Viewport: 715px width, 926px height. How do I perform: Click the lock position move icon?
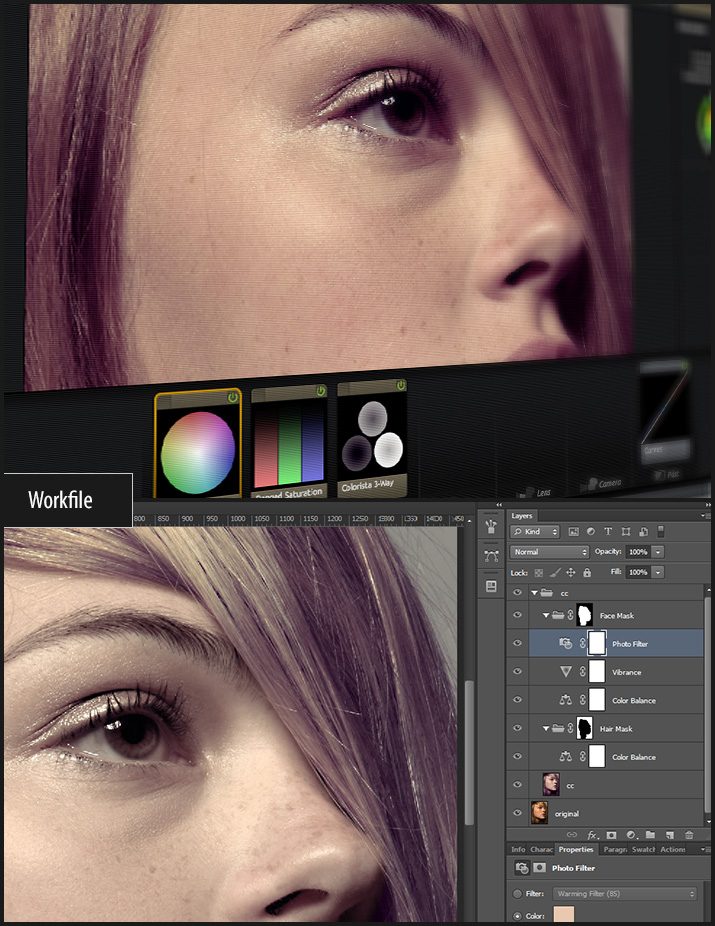[x=570, y=572]
